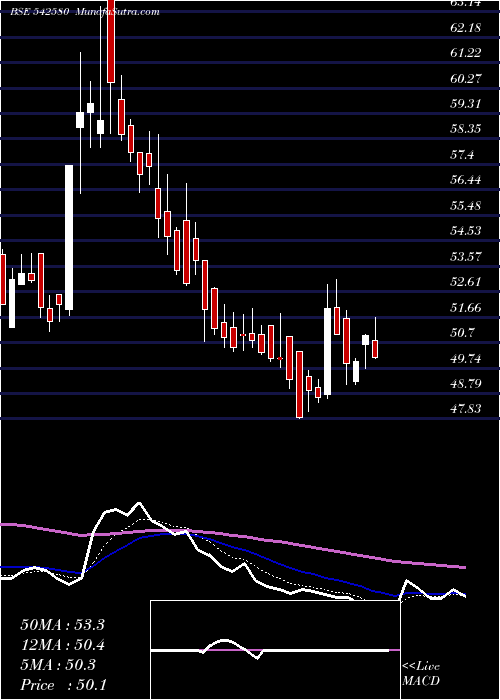Click the 57.4 price axis label
The width and height of the screenshot is (500, 700).
[x=462, y=155]
